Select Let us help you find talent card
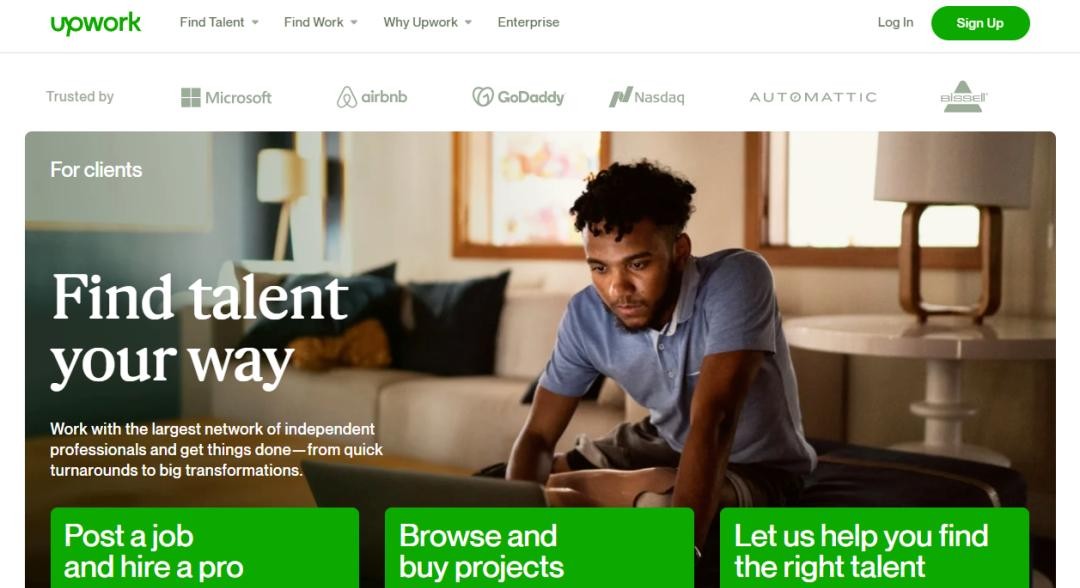 pos(874,548)
